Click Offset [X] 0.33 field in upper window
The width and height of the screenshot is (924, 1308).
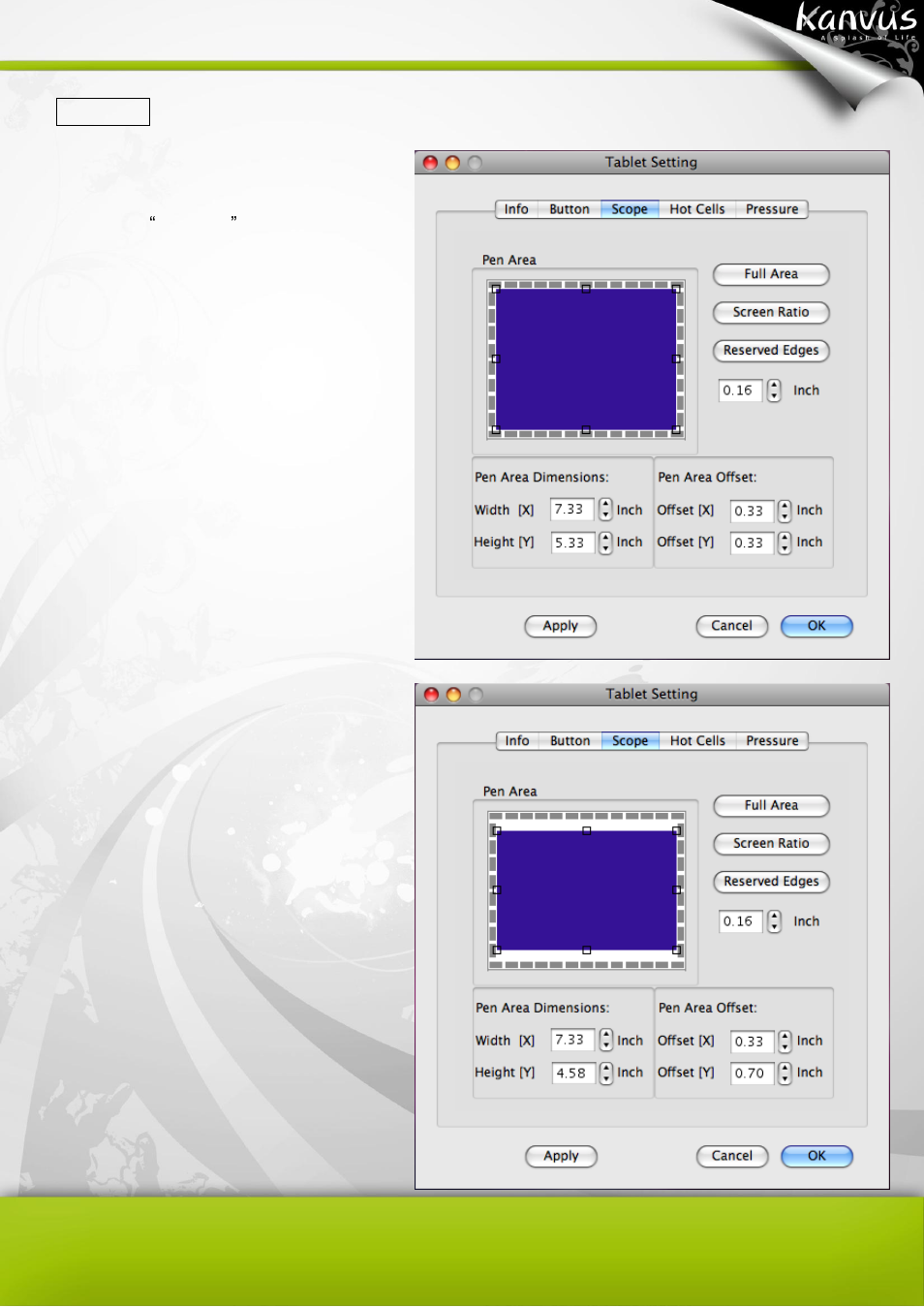click(x=752, y=511)
